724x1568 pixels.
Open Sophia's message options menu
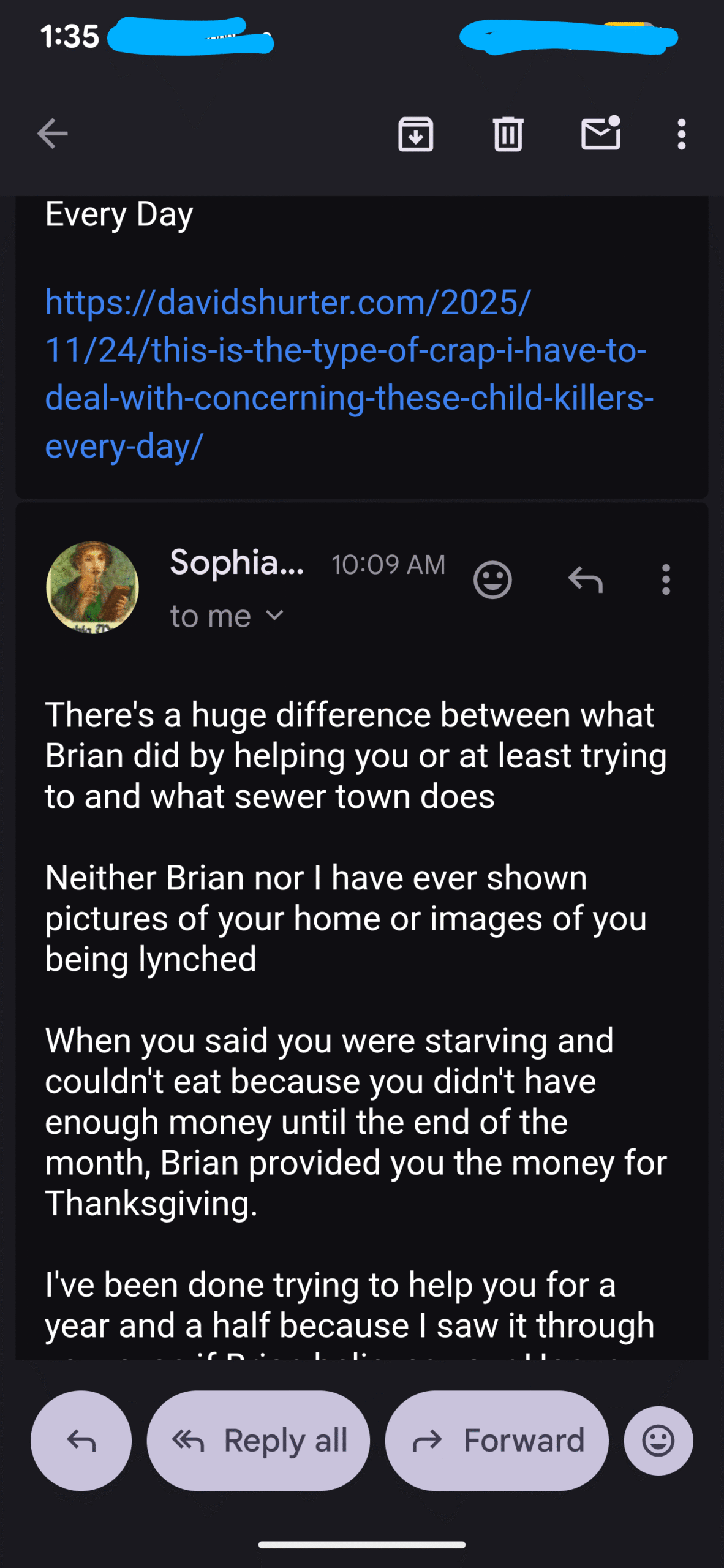tap(666, 579)
